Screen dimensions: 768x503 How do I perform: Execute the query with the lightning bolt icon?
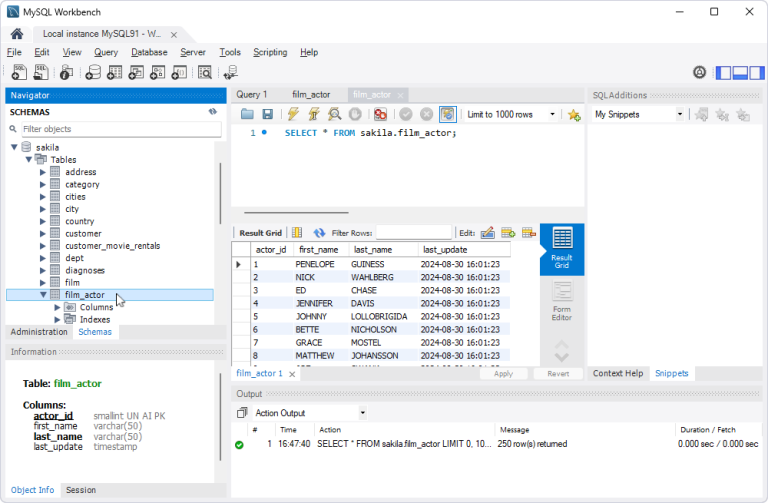[293, 115]
